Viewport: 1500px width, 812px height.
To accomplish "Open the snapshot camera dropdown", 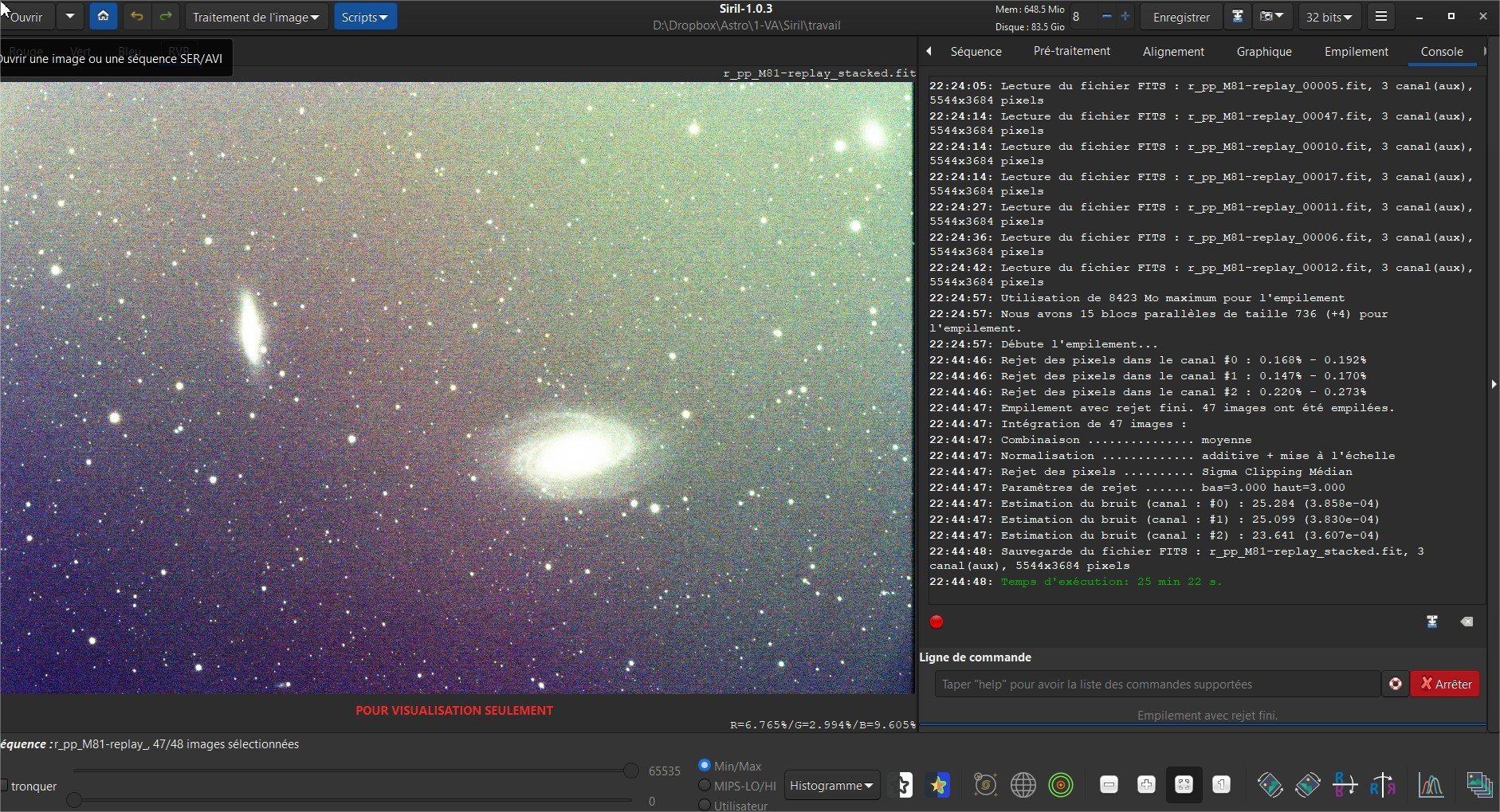I will tap(1272, 16).
